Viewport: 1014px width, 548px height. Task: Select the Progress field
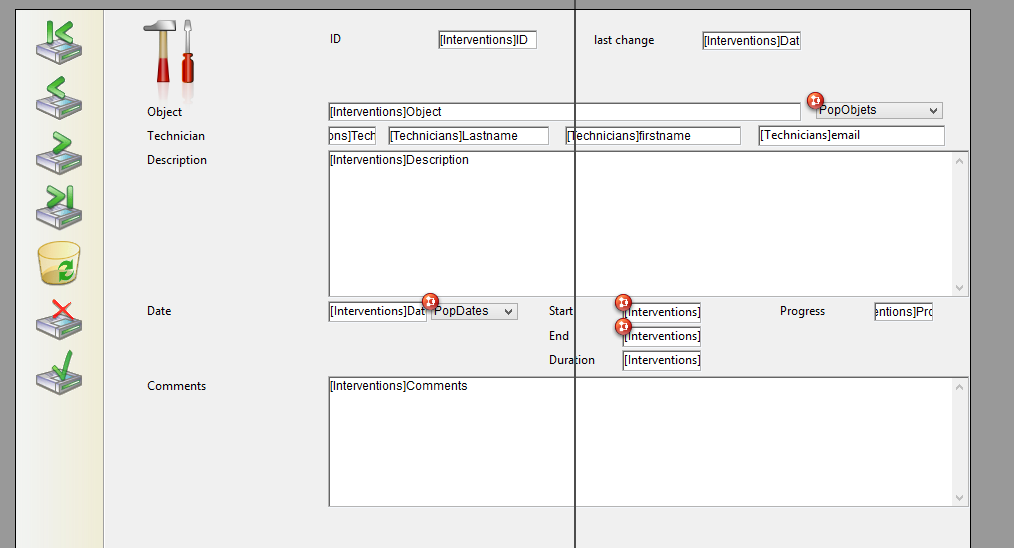coord(903,312)
